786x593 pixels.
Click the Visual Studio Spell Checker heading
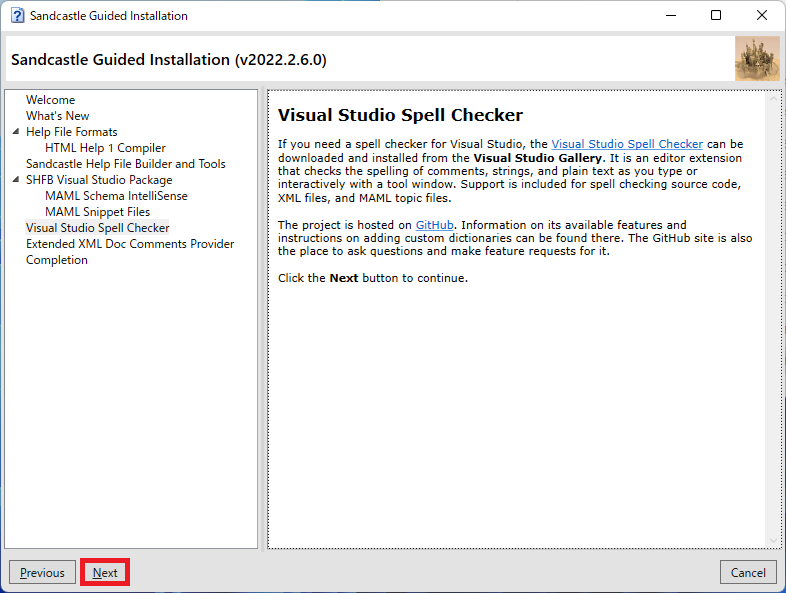pyautogui.click(x=400, y=115)
